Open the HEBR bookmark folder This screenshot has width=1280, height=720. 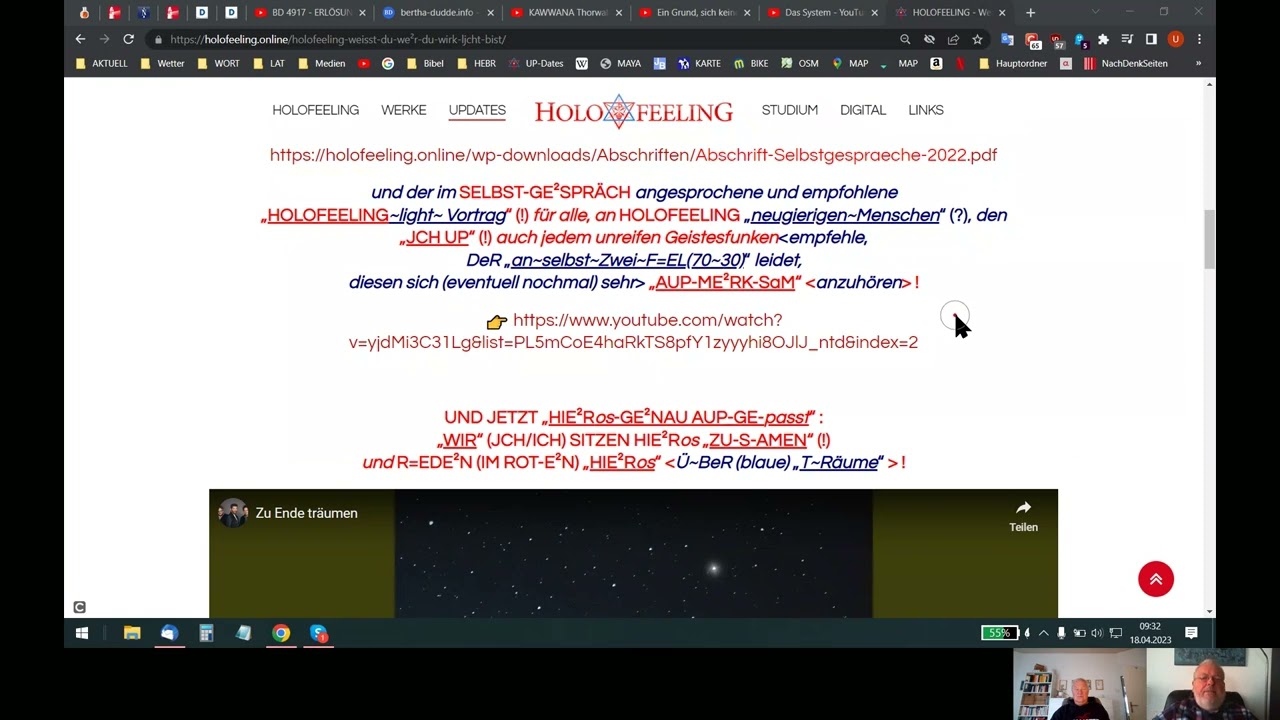pyautogui.click(x=477, y=63)
